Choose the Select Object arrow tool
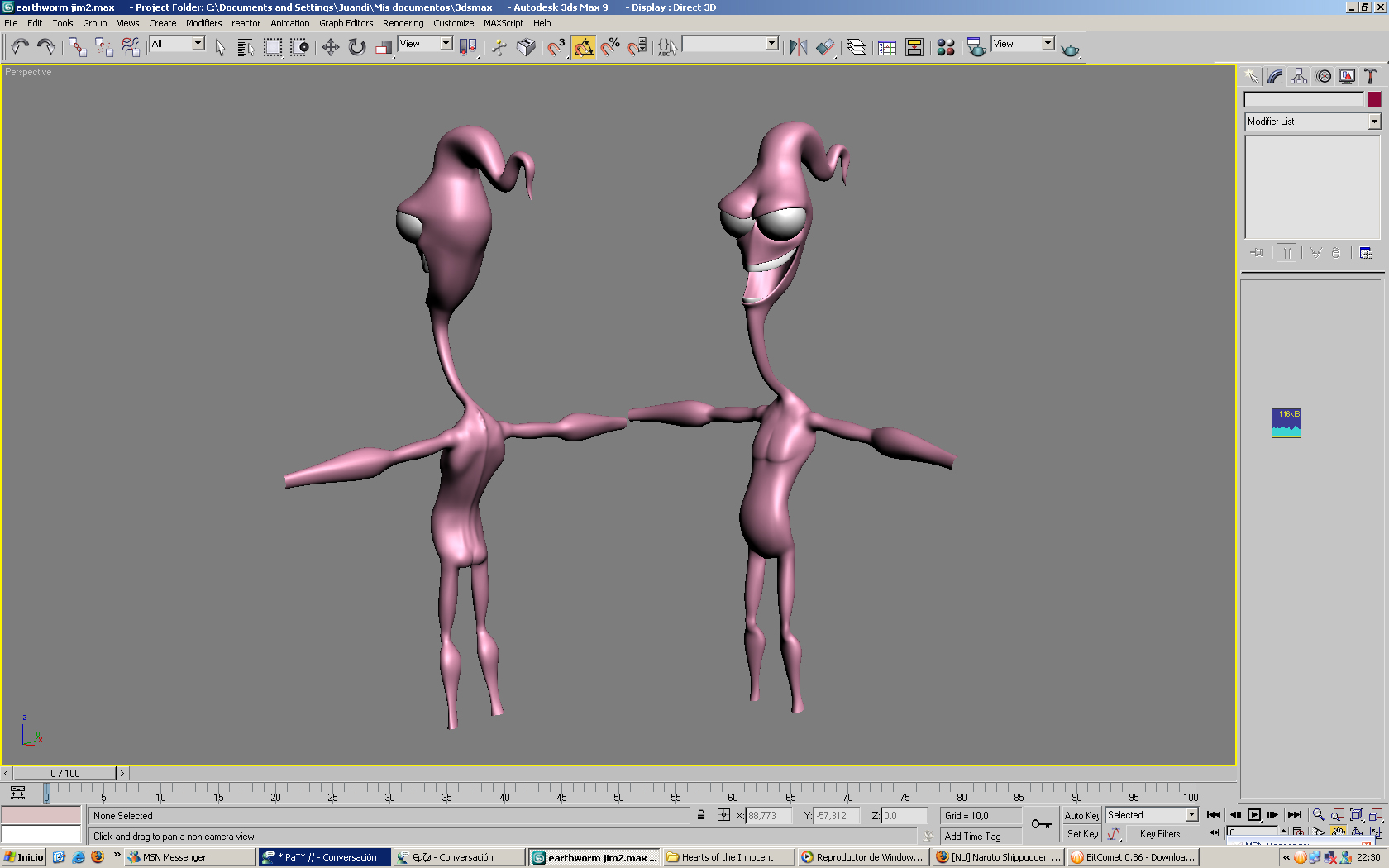Screen dimensions: 1389x868 220,47
